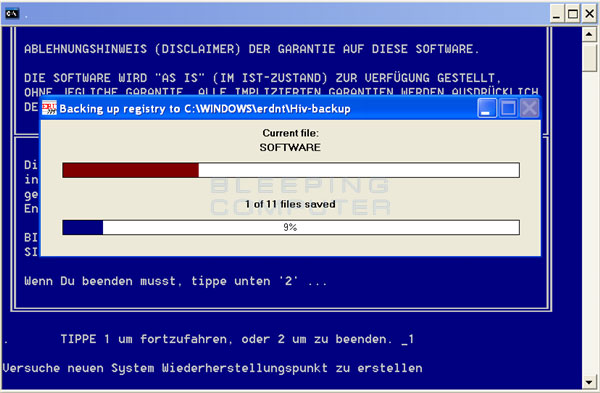This screenshot has width=600, height=393.
Task: Click the command prompt window icon
Action: 12,14
